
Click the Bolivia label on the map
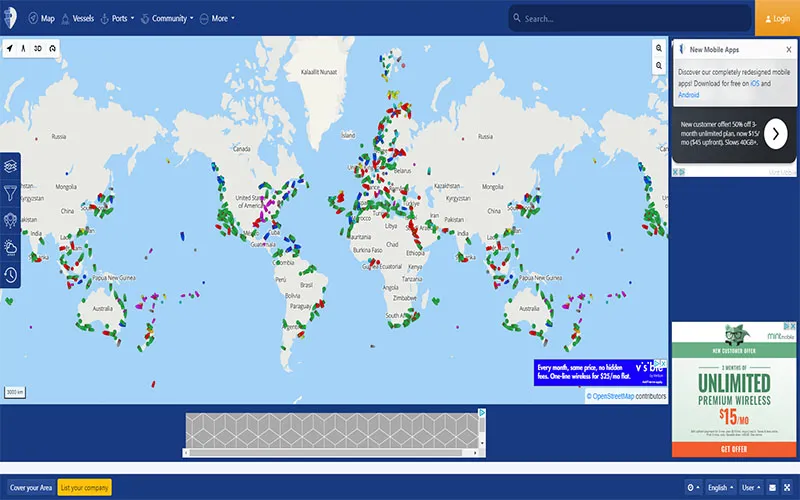click(292, 295)
